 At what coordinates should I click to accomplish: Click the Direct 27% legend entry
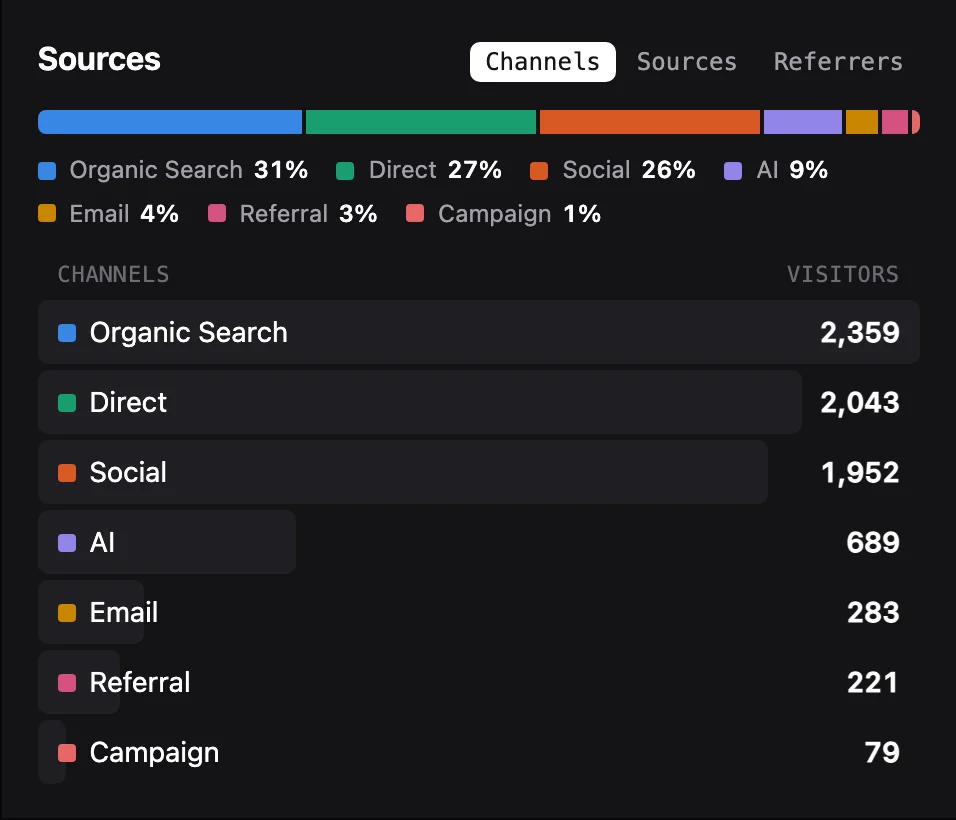(419, 170)
